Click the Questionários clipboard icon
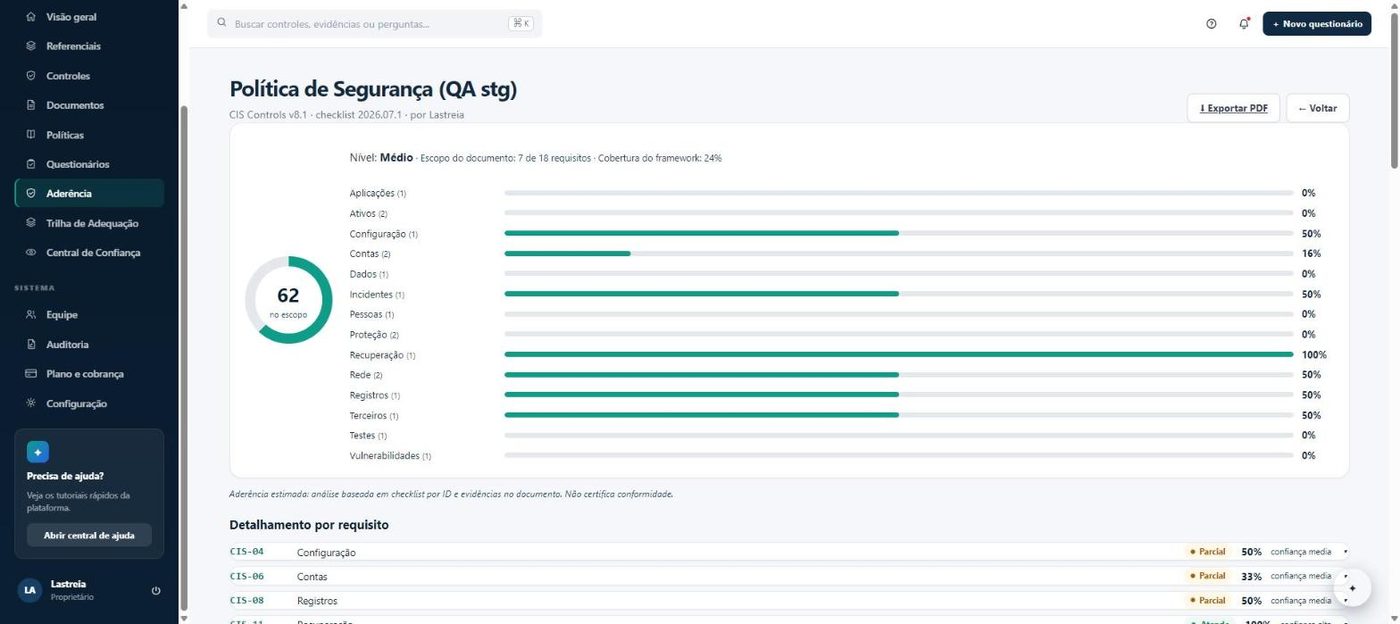The image size is (1400, 624). pyautogui.click(x=31, y=164)
